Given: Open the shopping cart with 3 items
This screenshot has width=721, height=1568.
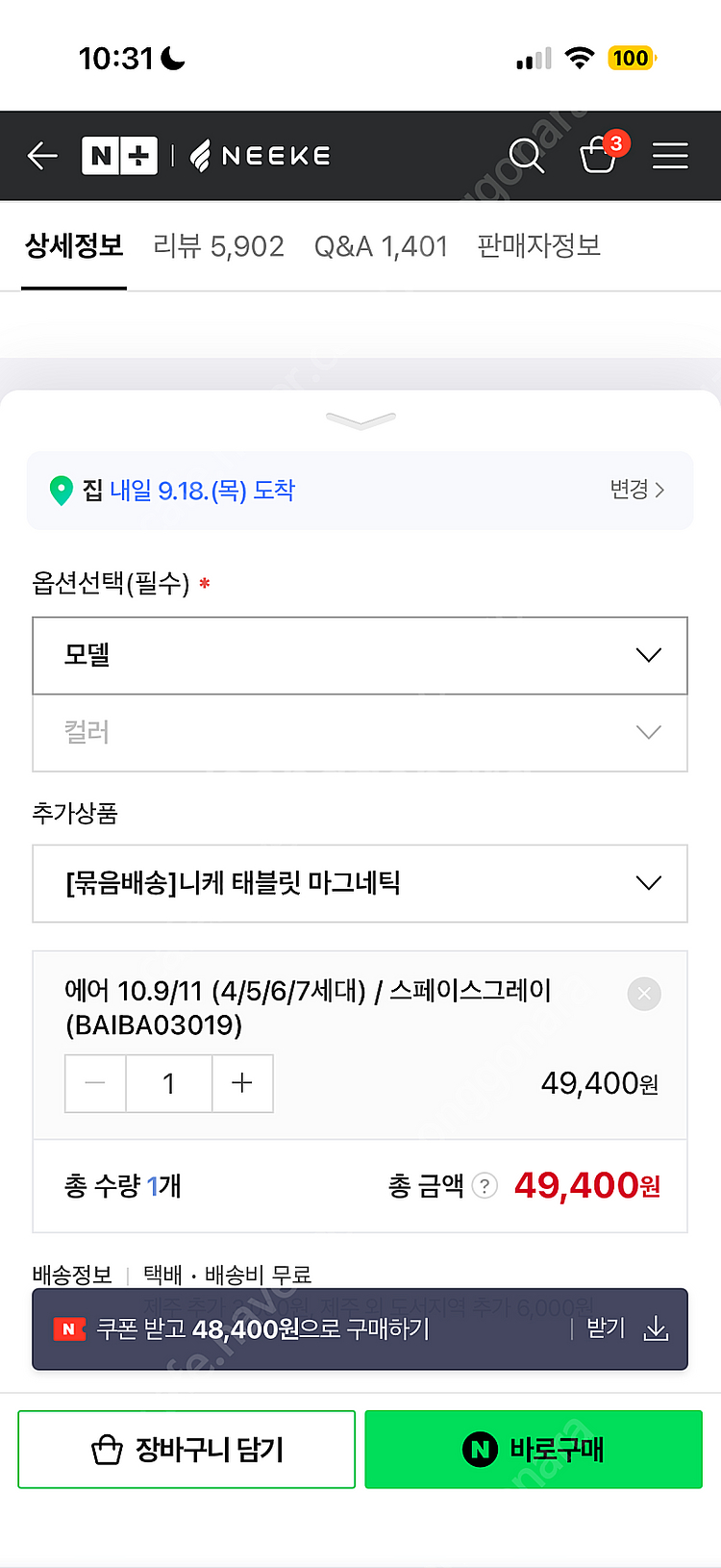Looking at the screenshot, I should [599, 154].
